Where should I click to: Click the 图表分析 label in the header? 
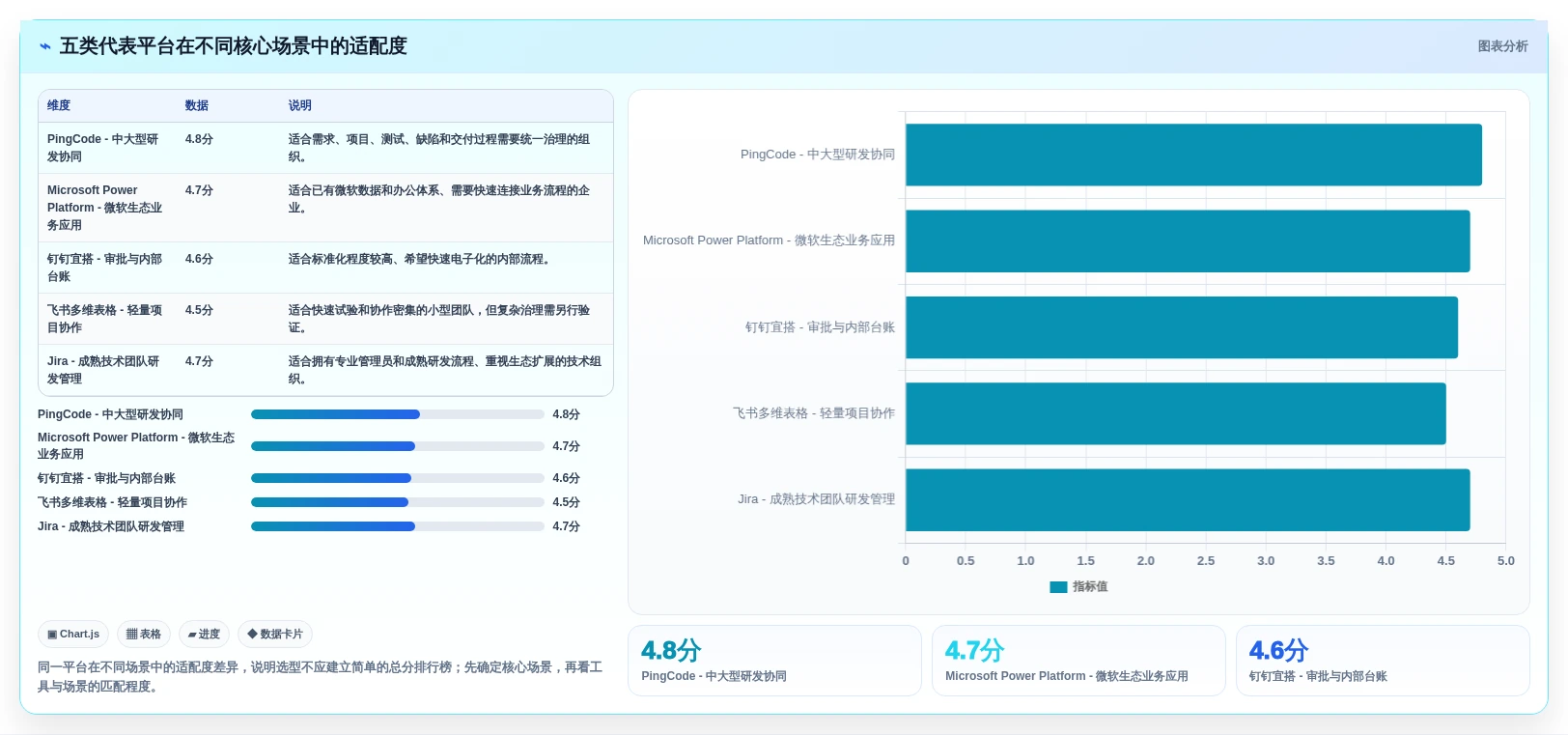pos(1502,46)
